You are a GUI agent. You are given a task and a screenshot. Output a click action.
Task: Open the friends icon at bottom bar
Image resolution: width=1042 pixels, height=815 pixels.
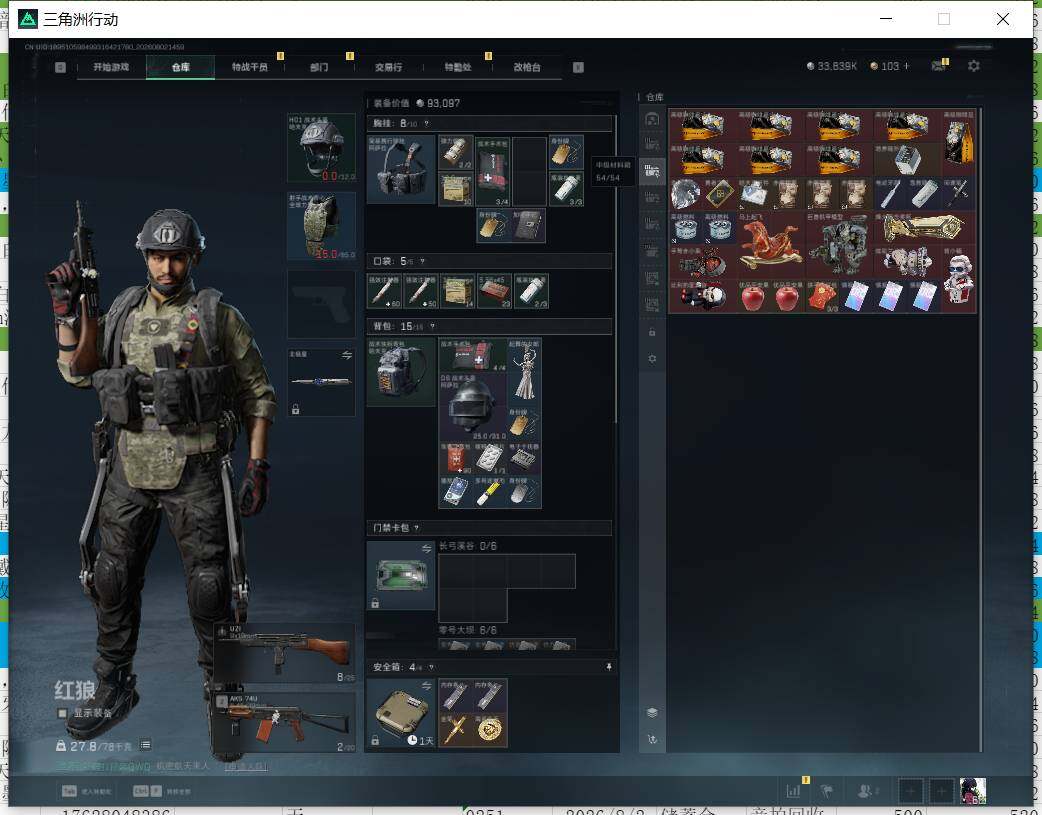(867, 791)
